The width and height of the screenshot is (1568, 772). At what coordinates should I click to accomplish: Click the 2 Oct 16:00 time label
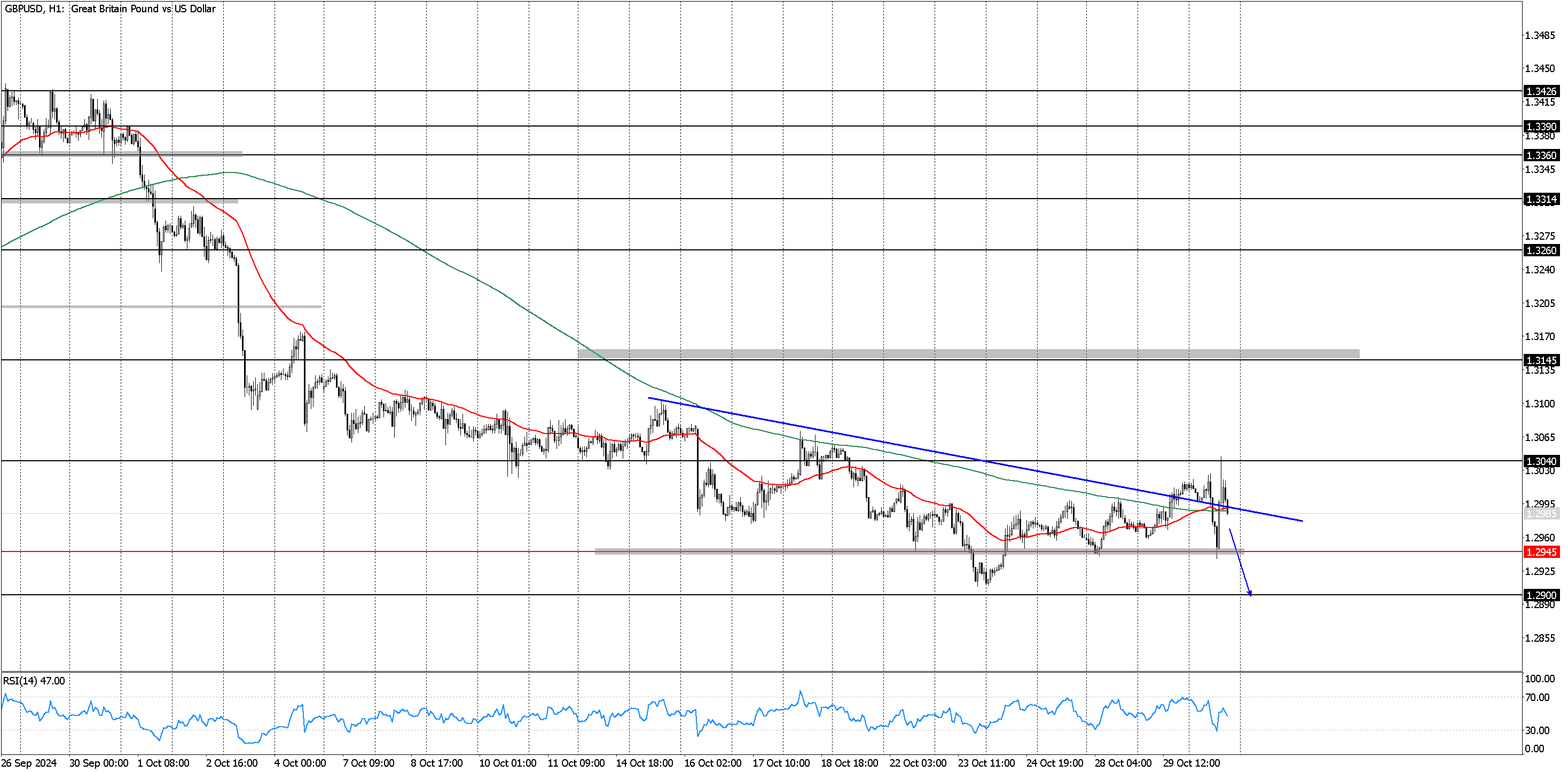[232, 763]
